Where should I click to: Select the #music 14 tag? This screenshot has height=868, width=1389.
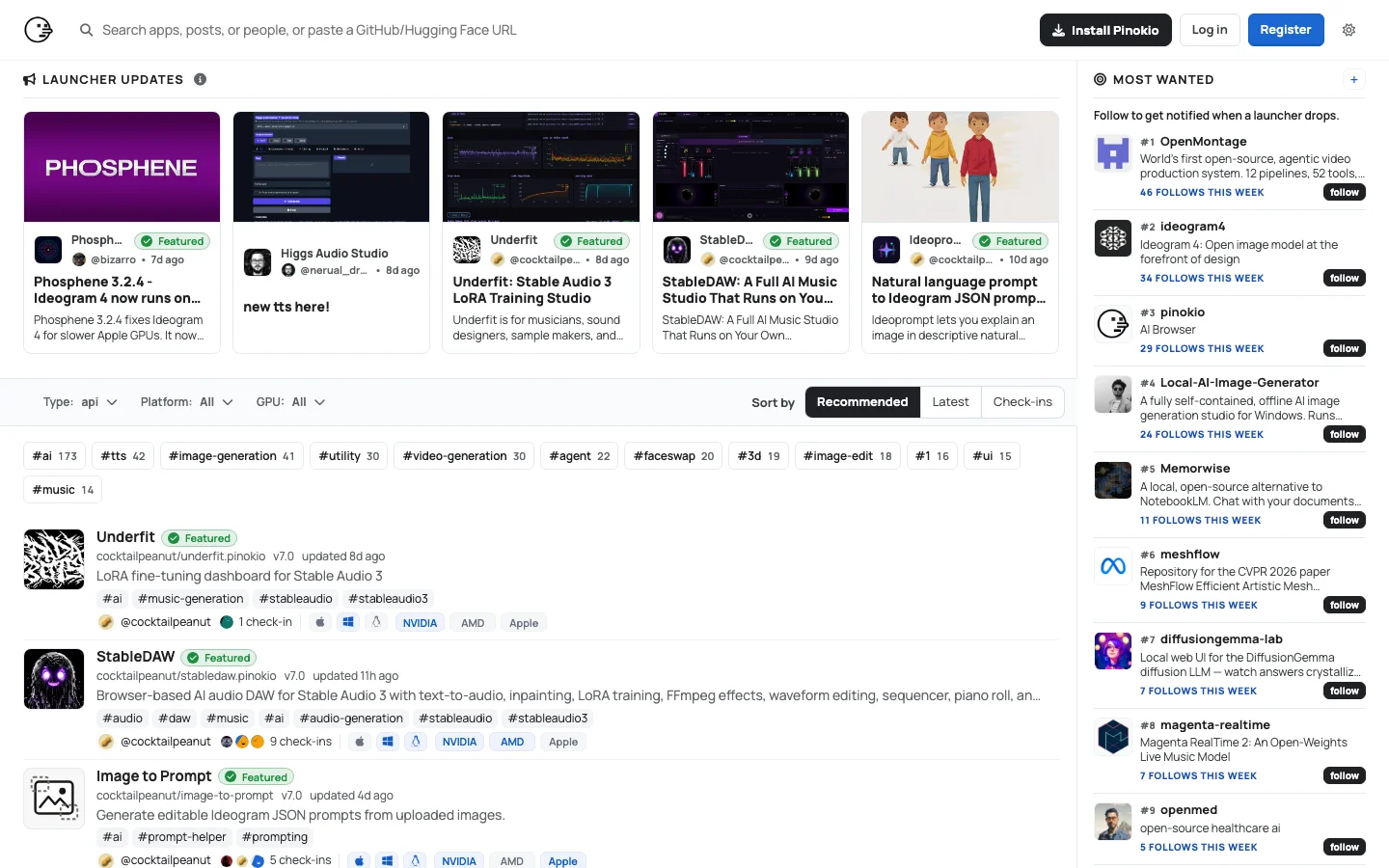tap(63, 490)
